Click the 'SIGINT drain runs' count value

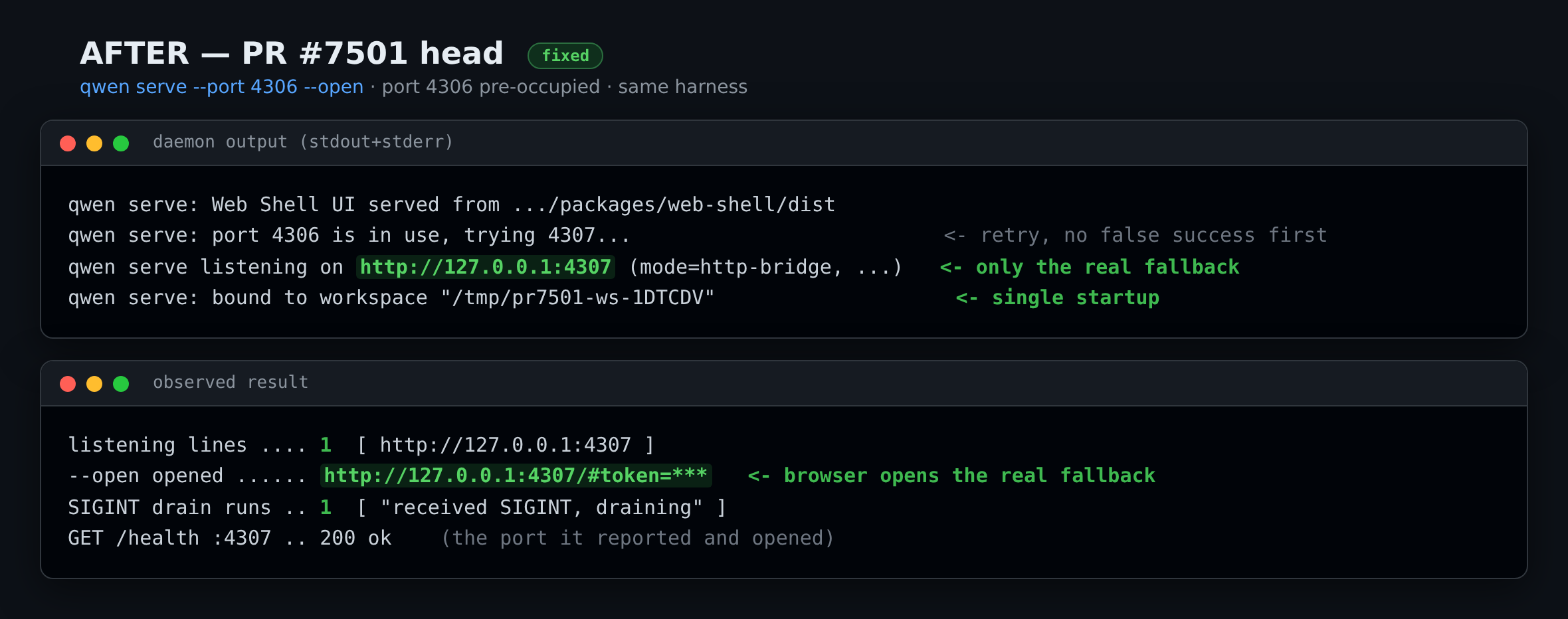point(326,507)
